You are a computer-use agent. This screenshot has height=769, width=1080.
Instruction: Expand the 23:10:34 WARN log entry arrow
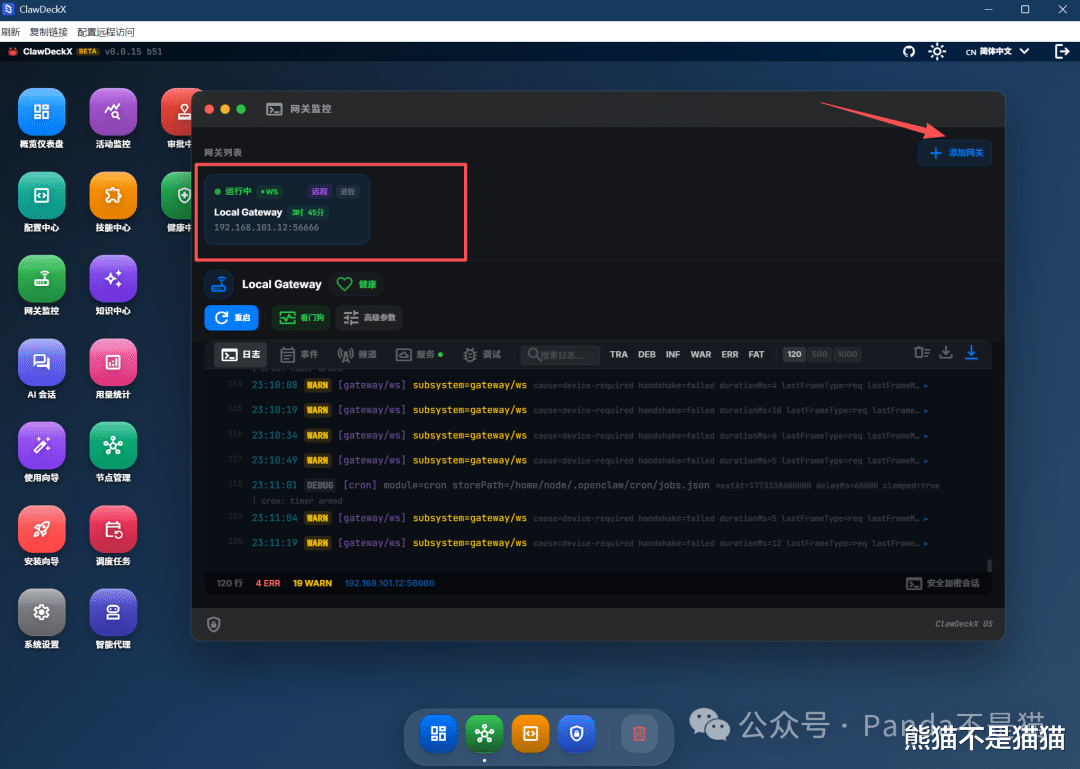[x=926, y=436]
